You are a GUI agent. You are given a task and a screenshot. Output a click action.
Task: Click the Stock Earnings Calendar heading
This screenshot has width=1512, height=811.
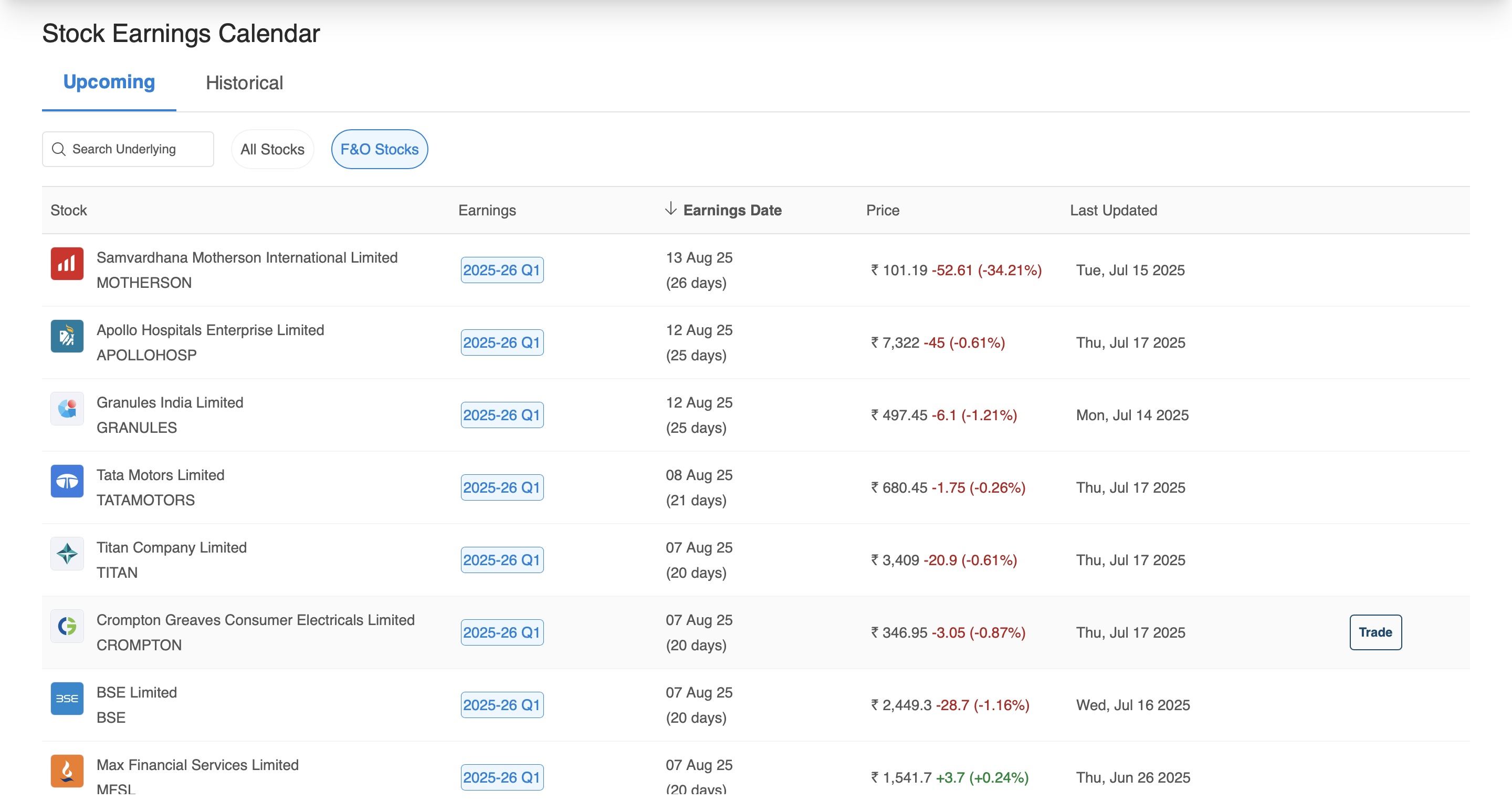[181, 34]
